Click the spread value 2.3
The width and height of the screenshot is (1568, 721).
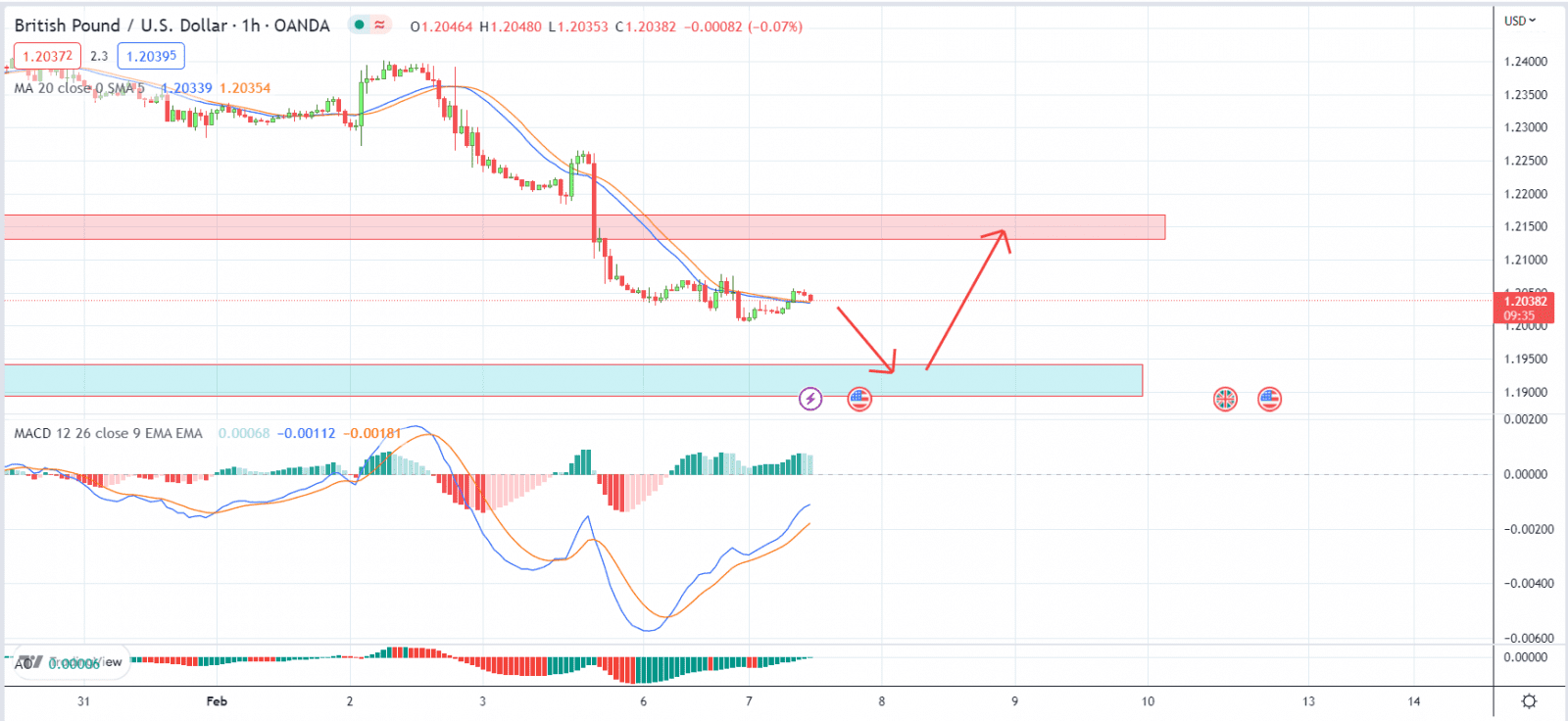[99, 57]
